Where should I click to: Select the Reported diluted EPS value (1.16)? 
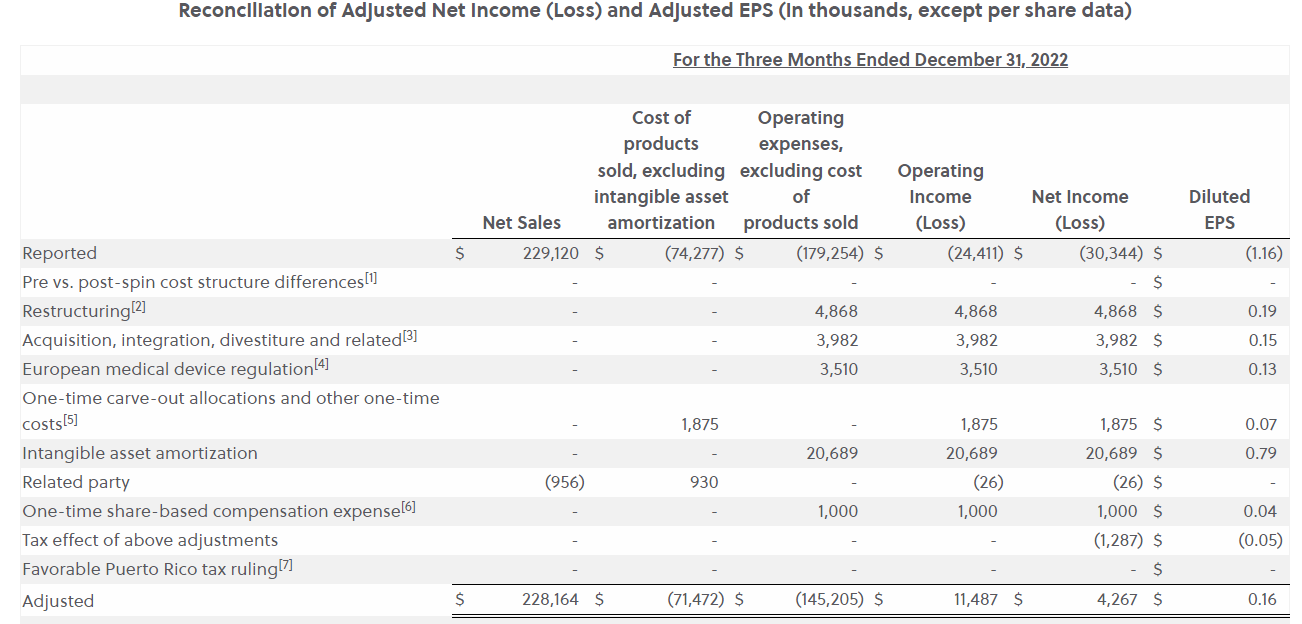1263,254
